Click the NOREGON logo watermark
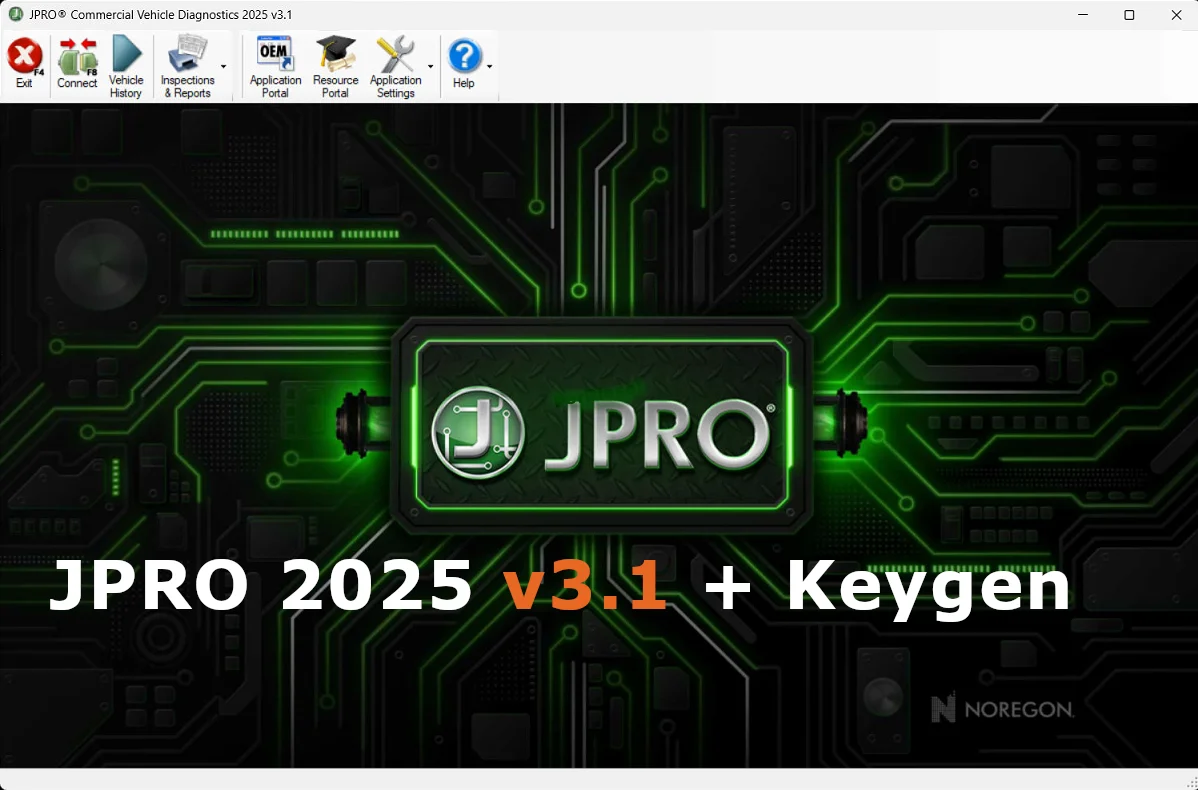Viewport: 1198px width, 790px height. [x=1003, y=709]
